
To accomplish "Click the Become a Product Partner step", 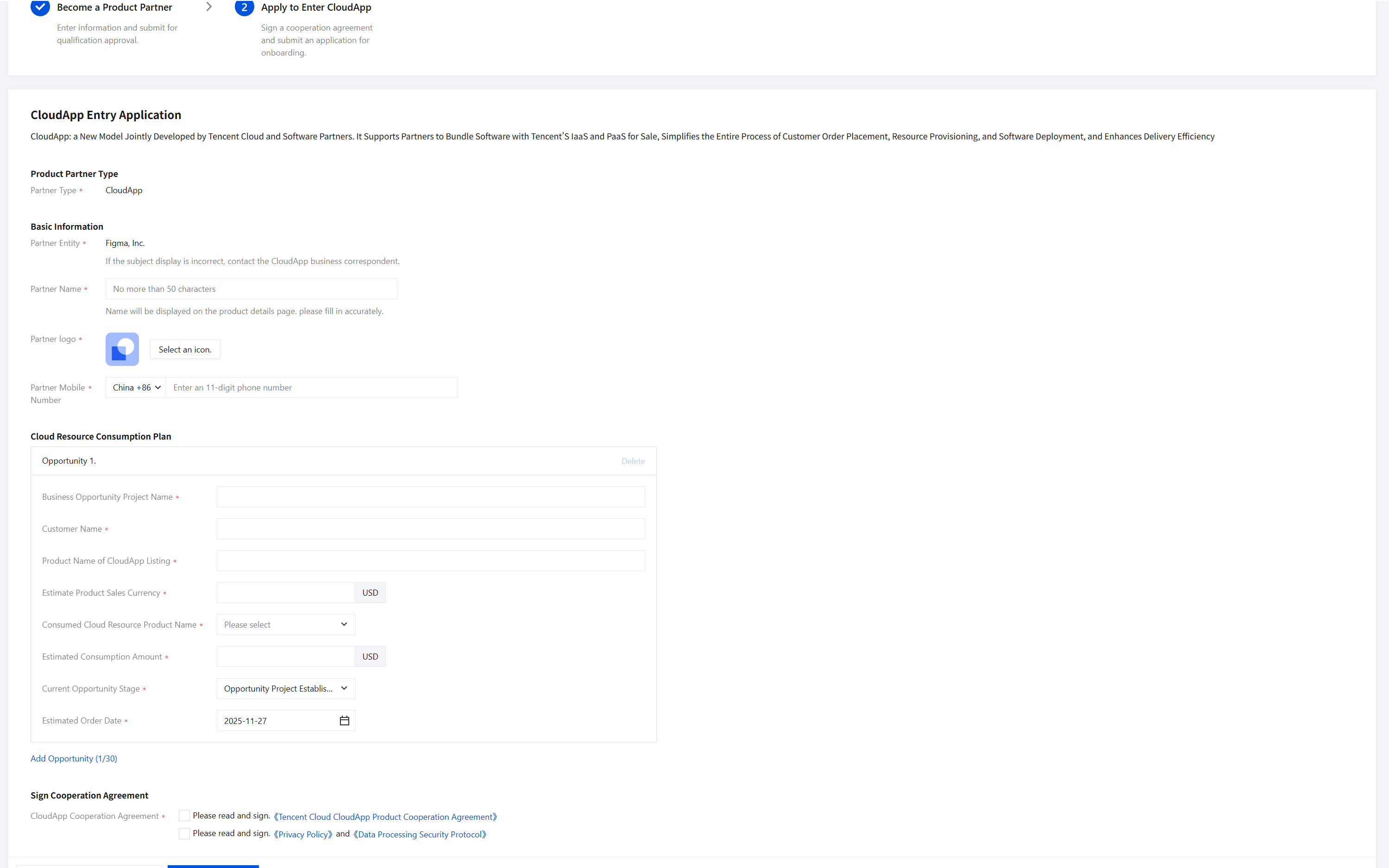I will tap(114, 7).
